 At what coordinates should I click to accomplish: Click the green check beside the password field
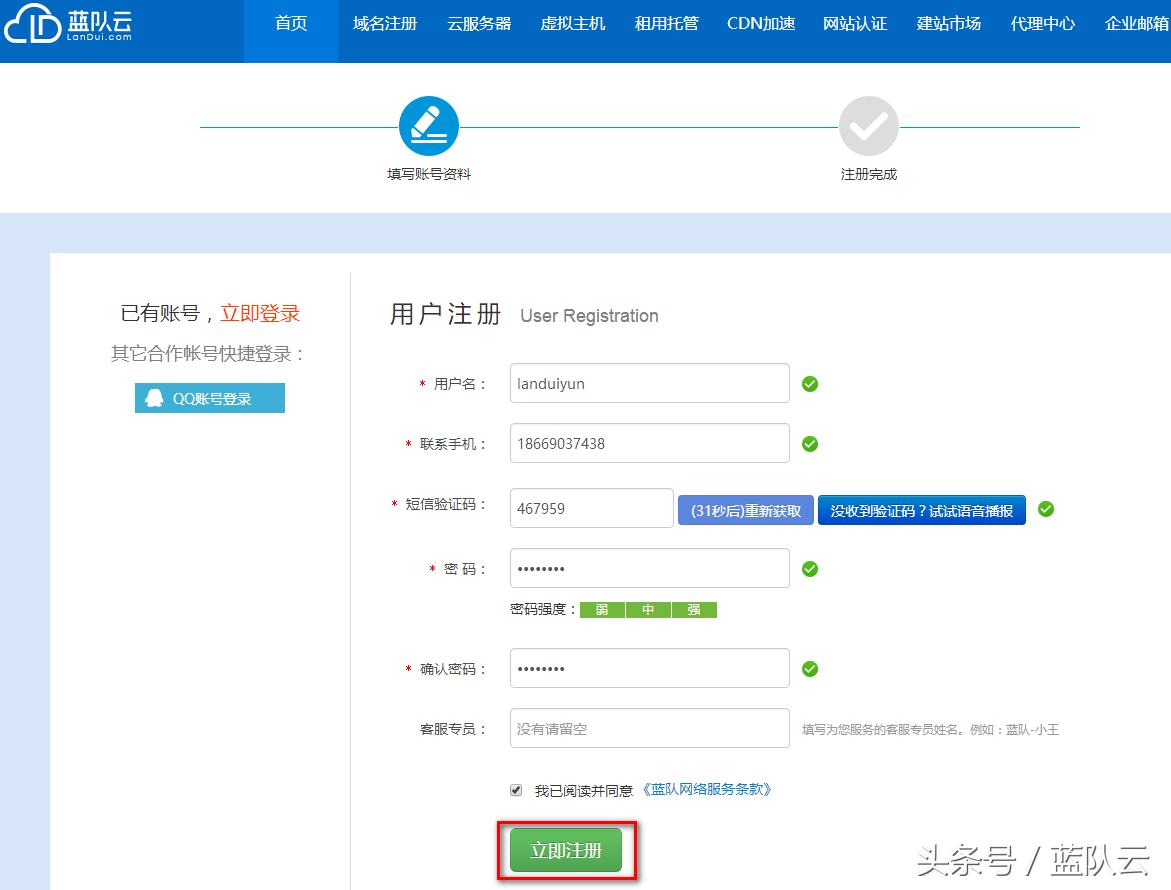click(x=809, y=568)
